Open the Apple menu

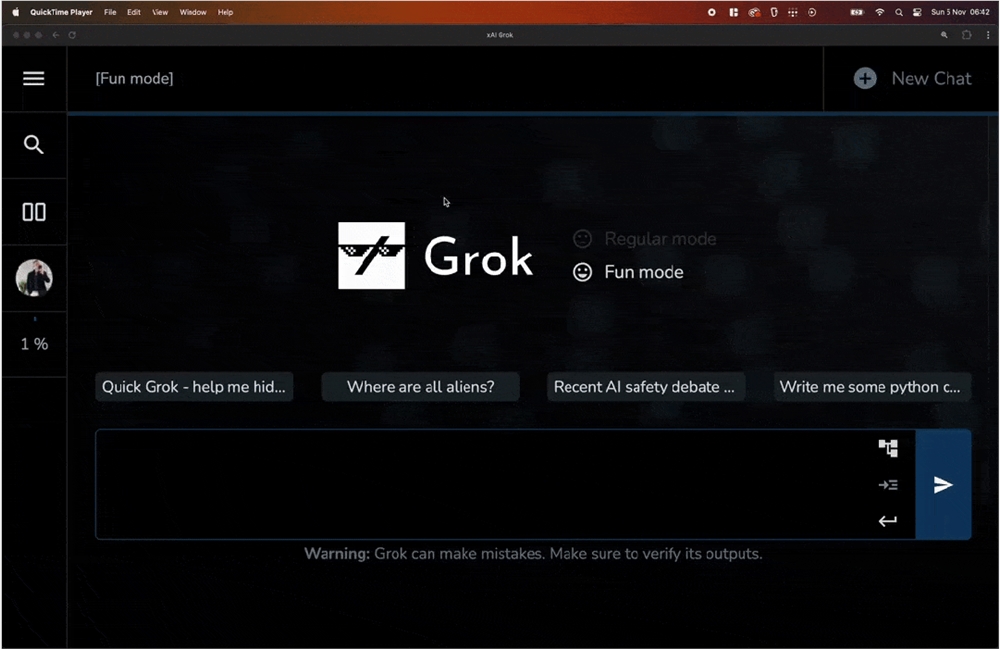[16, 12]
